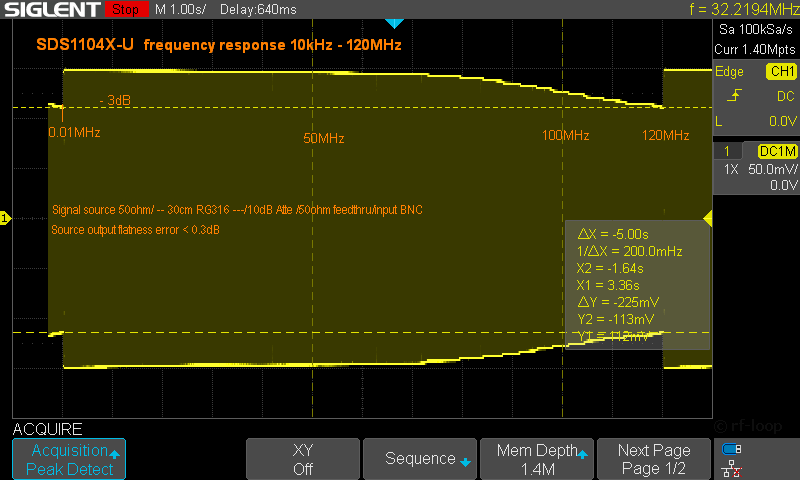Click the M 1.00s/ timebase readout

click(181, 9)
